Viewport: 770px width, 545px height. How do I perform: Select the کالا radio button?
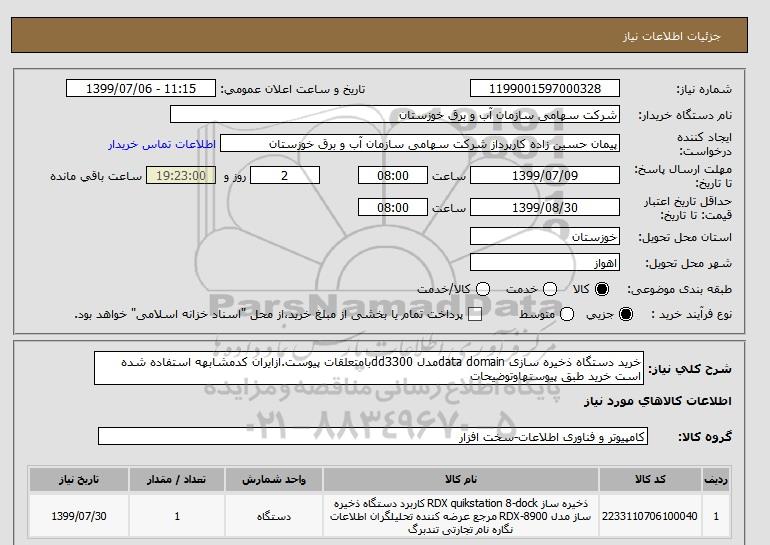coord(602,289)
